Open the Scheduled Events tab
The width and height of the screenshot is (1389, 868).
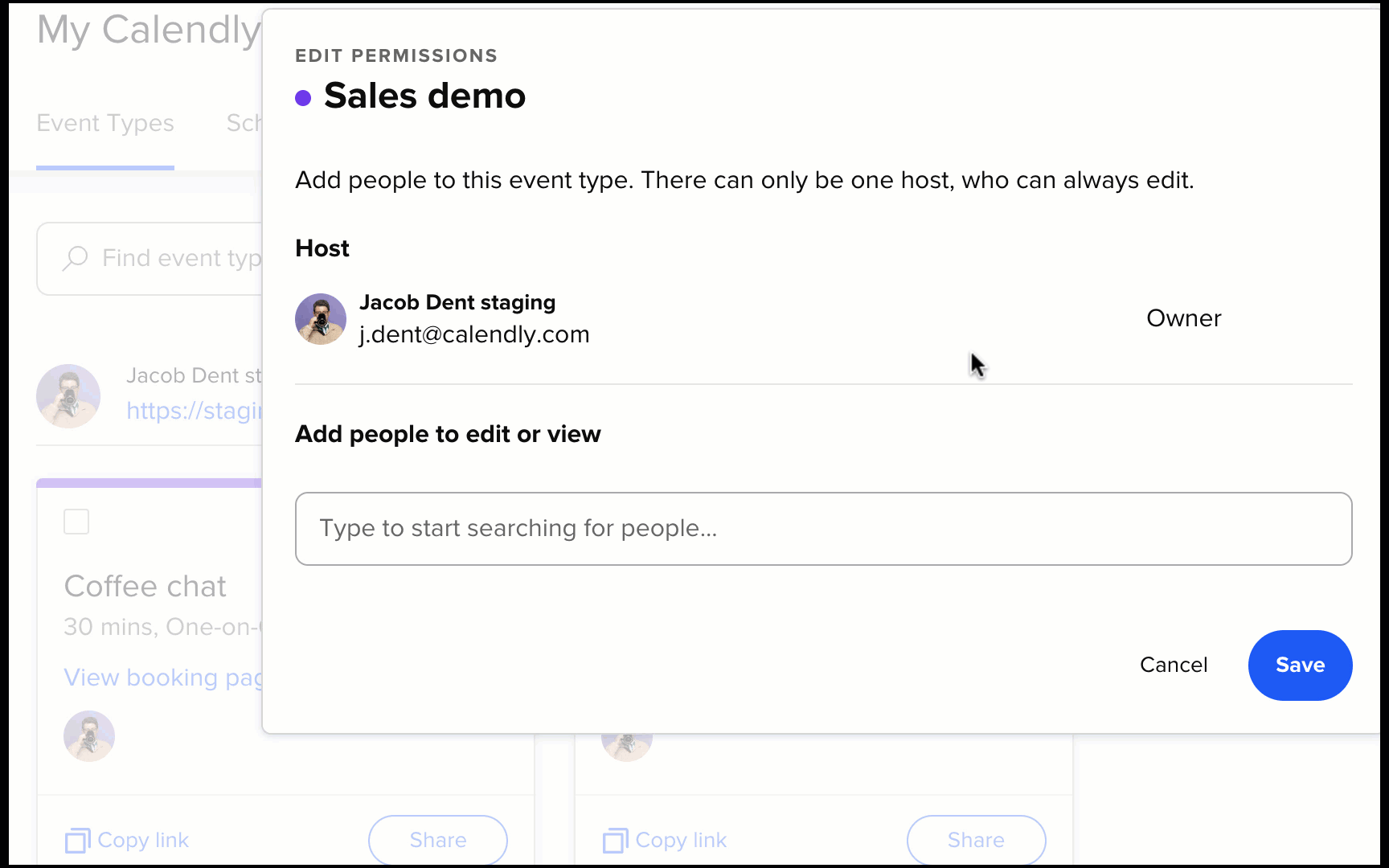[x=244, y=123]
